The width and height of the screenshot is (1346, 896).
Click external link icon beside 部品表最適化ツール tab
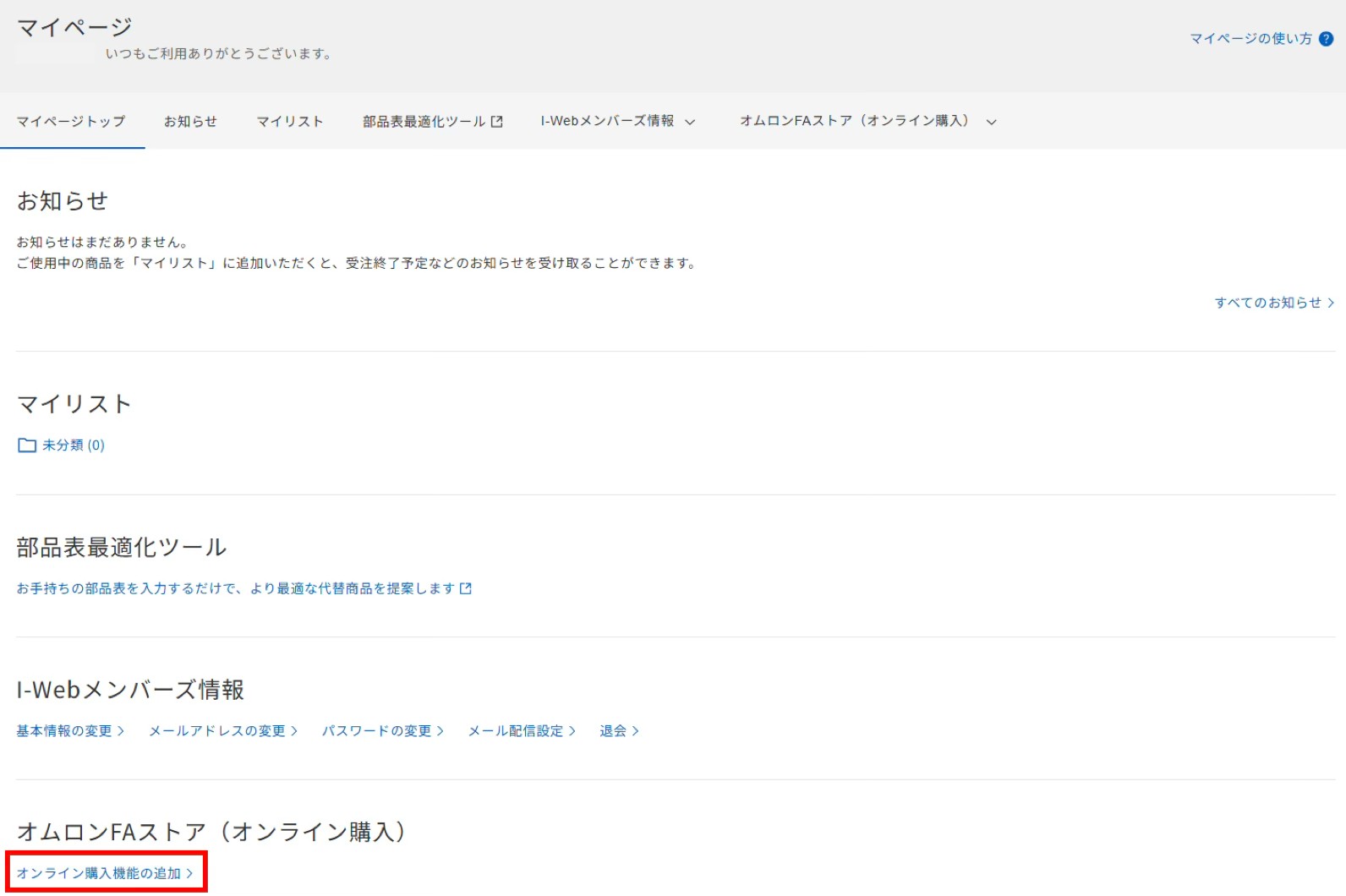[x=497, y=122]
